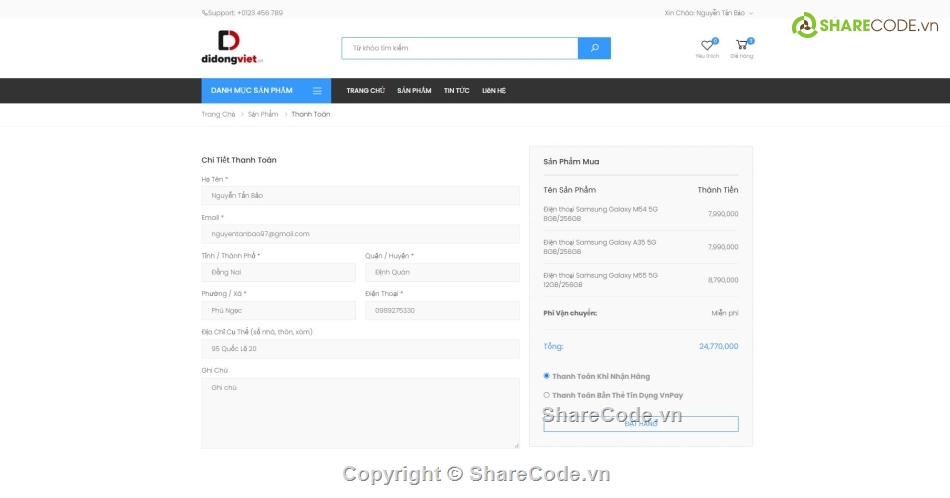Open the shopping cart icon

point(742,45)
